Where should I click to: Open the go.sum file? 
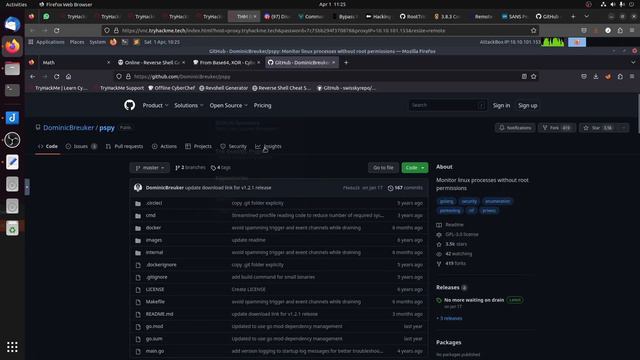(154, 338)
